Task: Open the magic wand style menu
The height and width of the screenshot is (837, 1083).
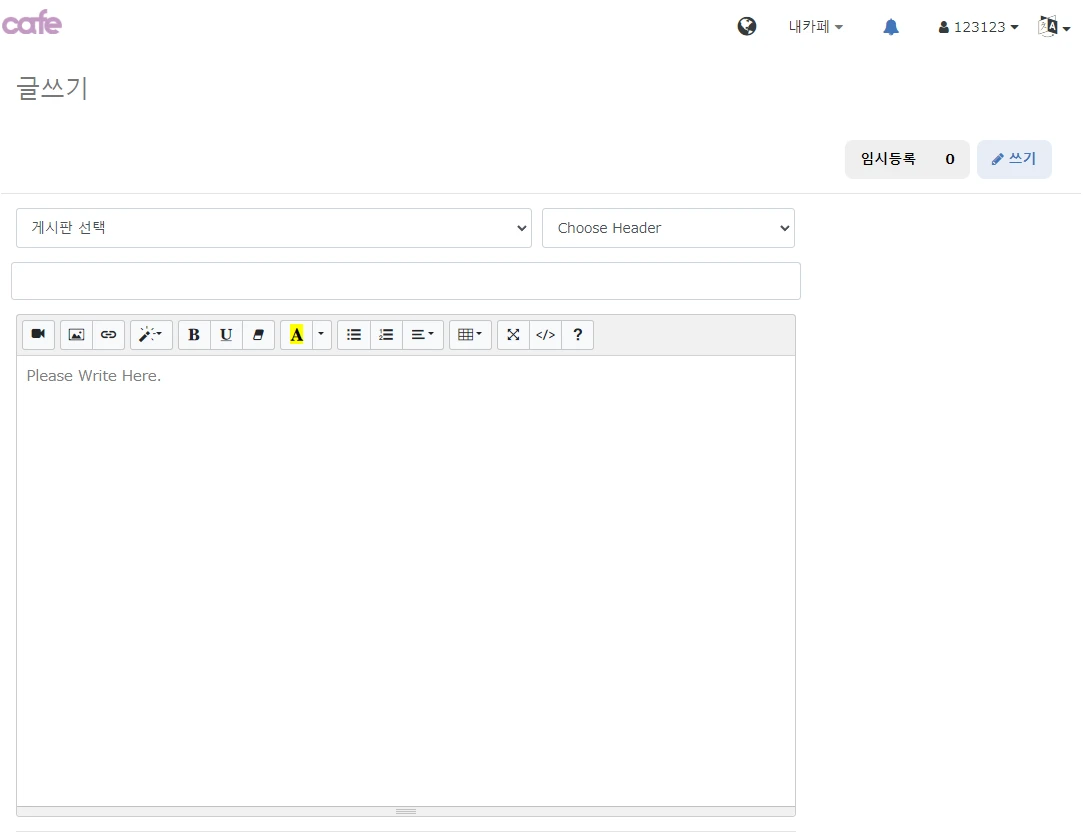Action: point(151,335)
